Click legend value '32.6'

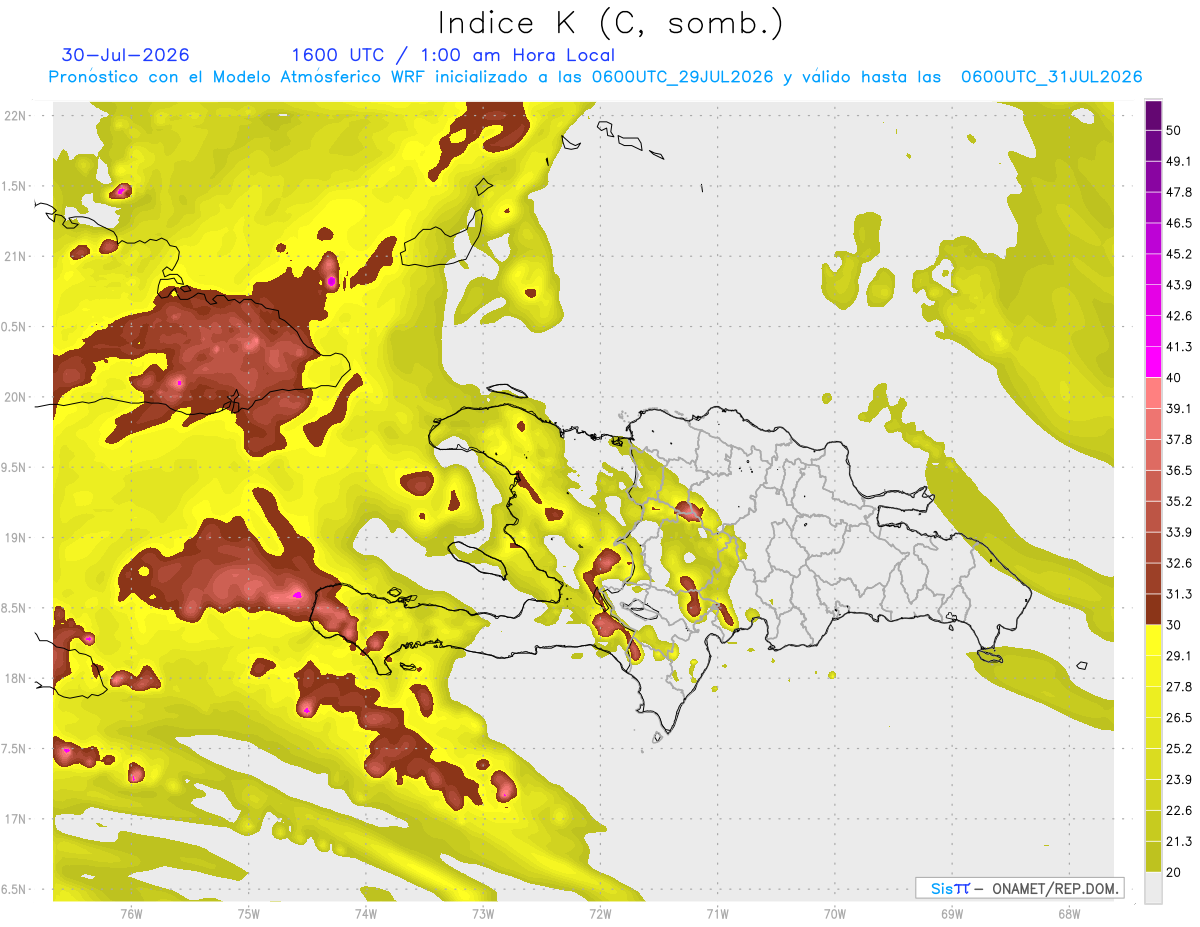click(1179, 563)
